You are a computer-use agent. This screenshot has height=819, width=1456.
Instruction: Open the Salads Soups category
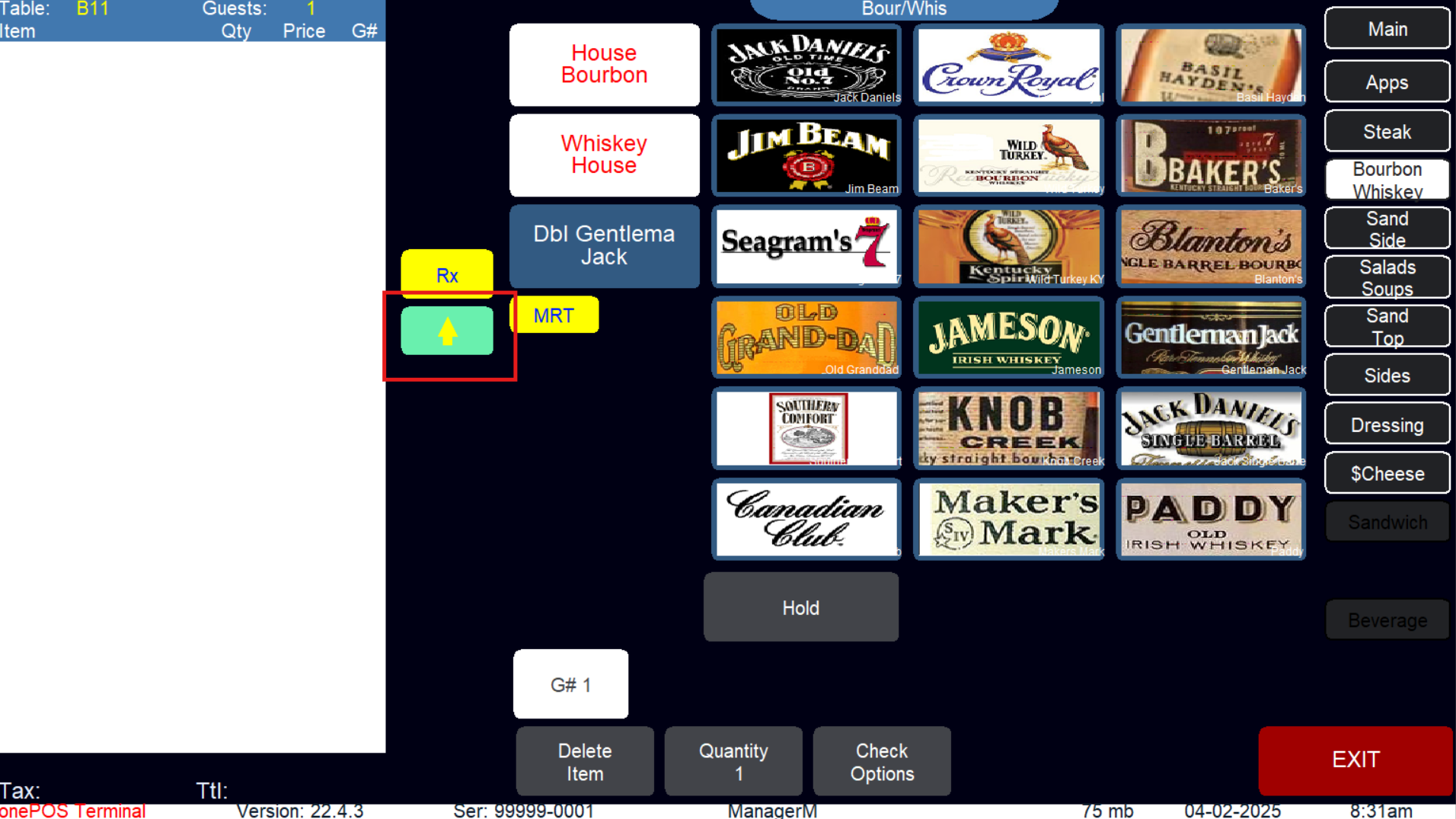1387,278
